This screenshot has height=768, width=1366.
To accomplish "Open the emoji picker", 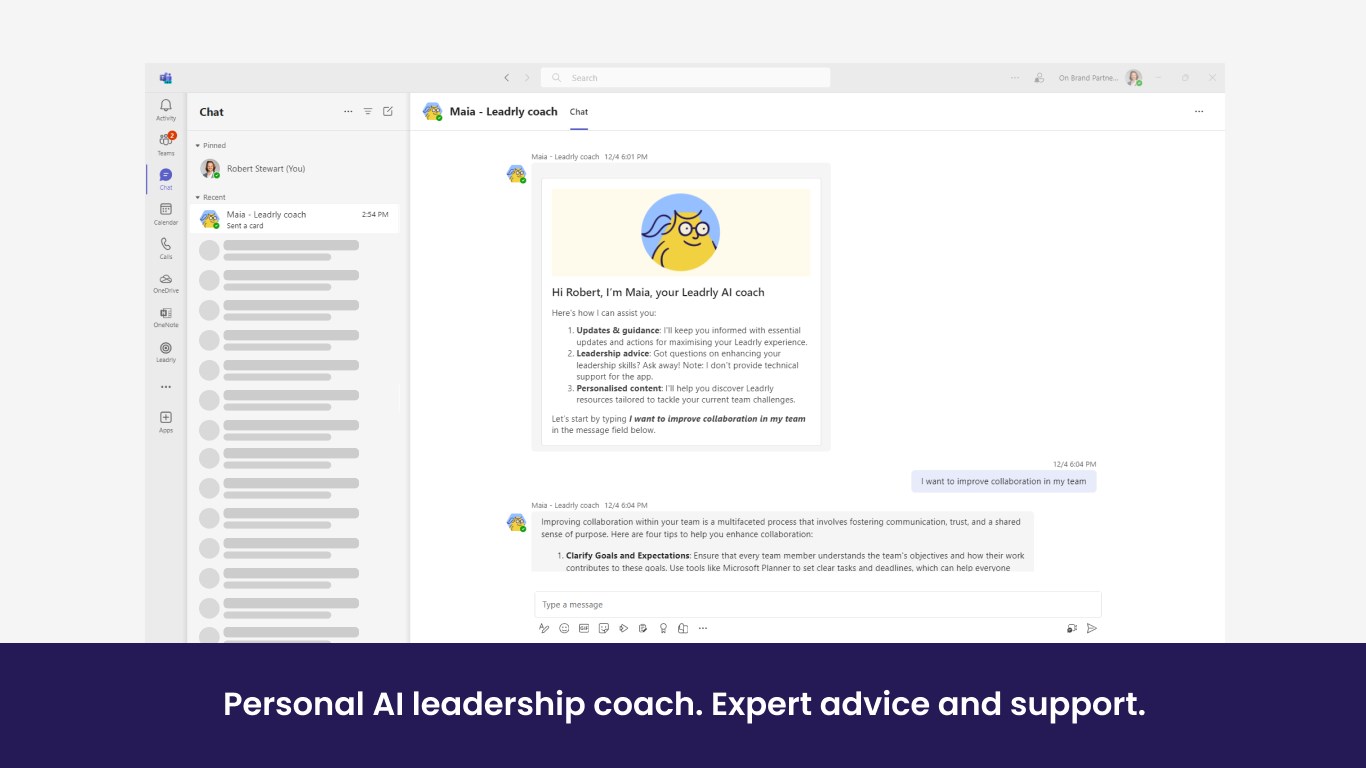I will click(564, 628).
